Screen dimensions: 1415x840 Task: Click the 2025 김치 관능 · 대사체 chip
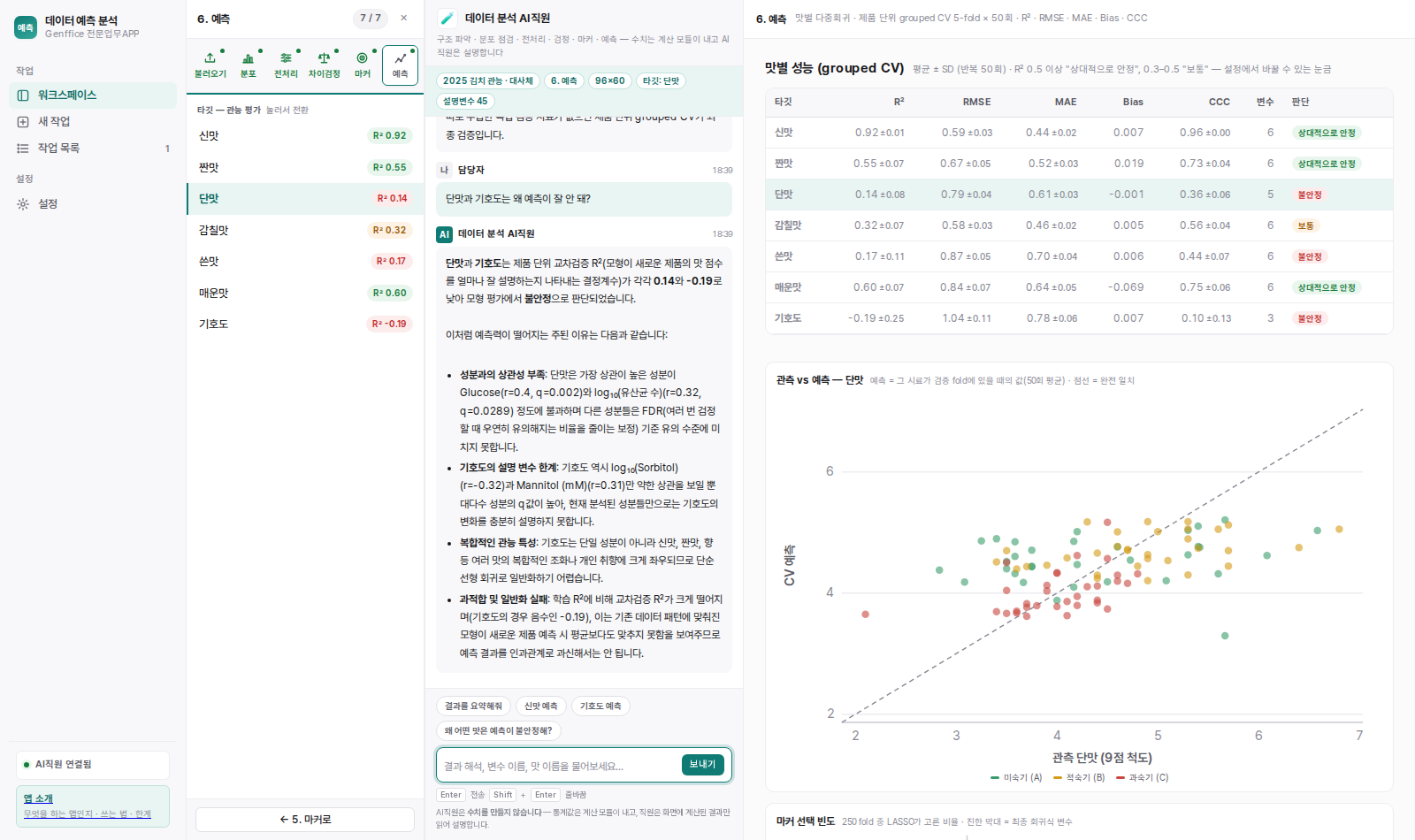point(488,80)
